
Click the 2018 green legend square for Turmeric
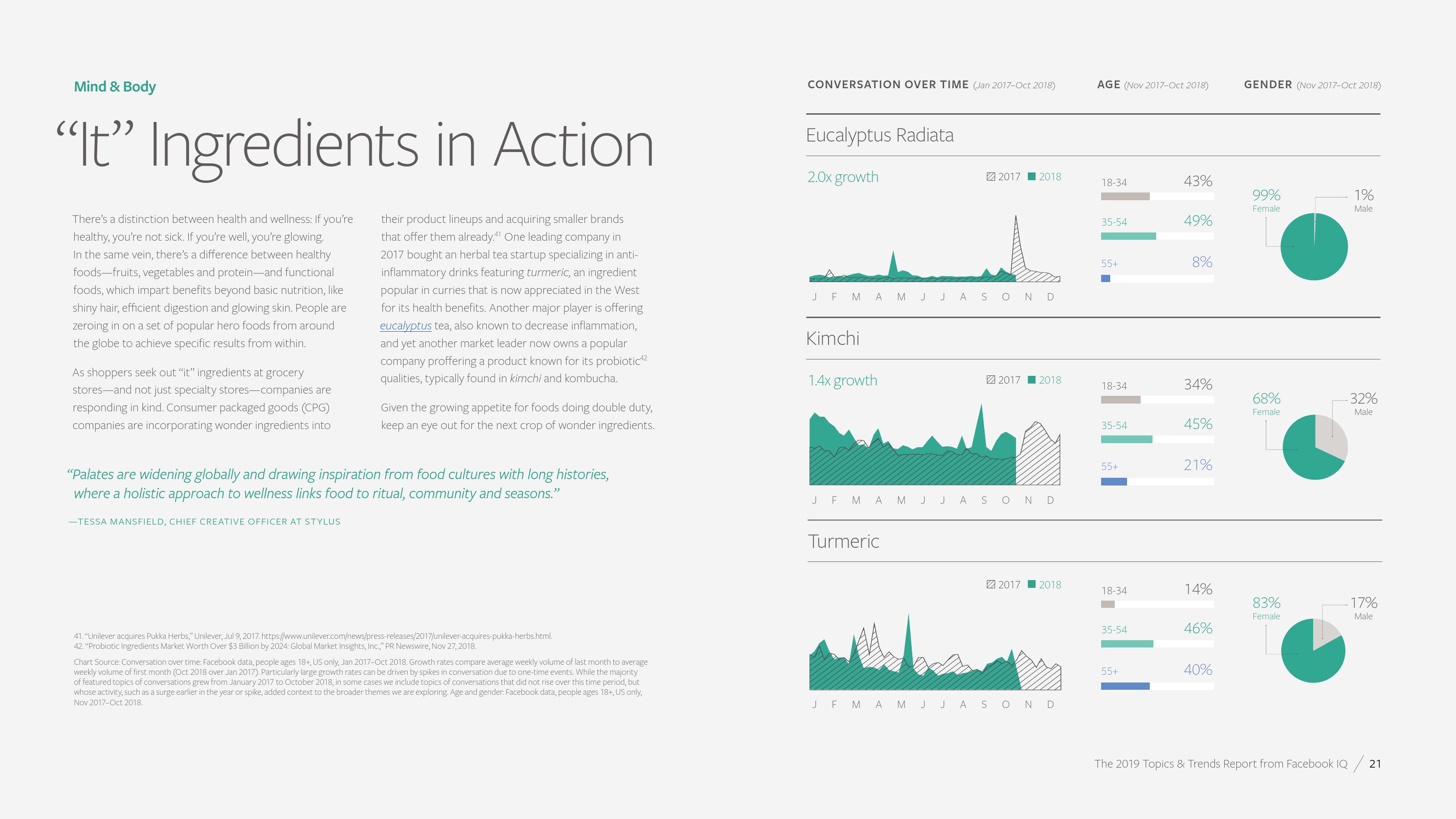click(x=1031, y=584)
